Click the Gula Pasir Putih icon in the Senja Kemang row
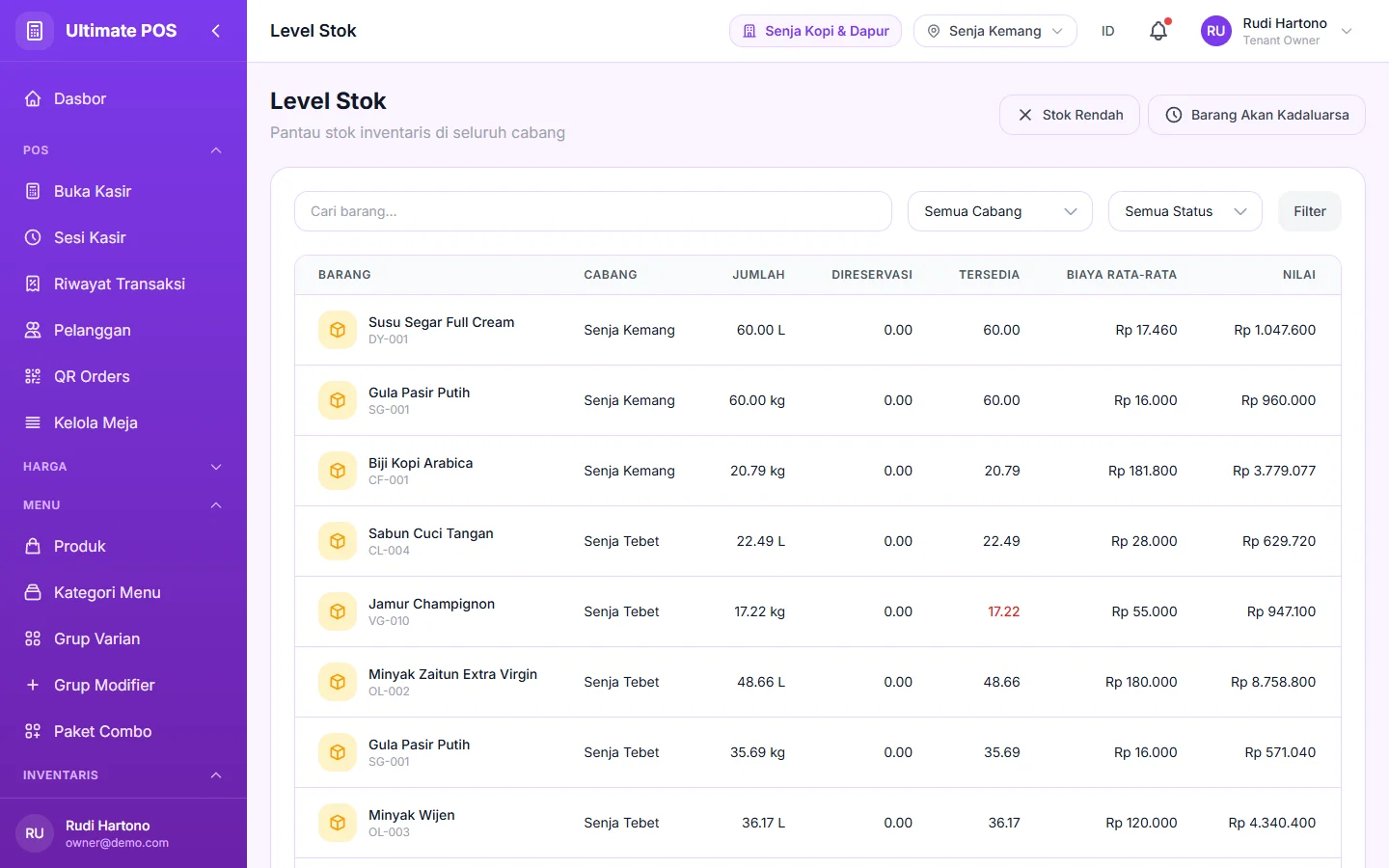This screenshot has height=868, width=1389. tap(338, 400)
